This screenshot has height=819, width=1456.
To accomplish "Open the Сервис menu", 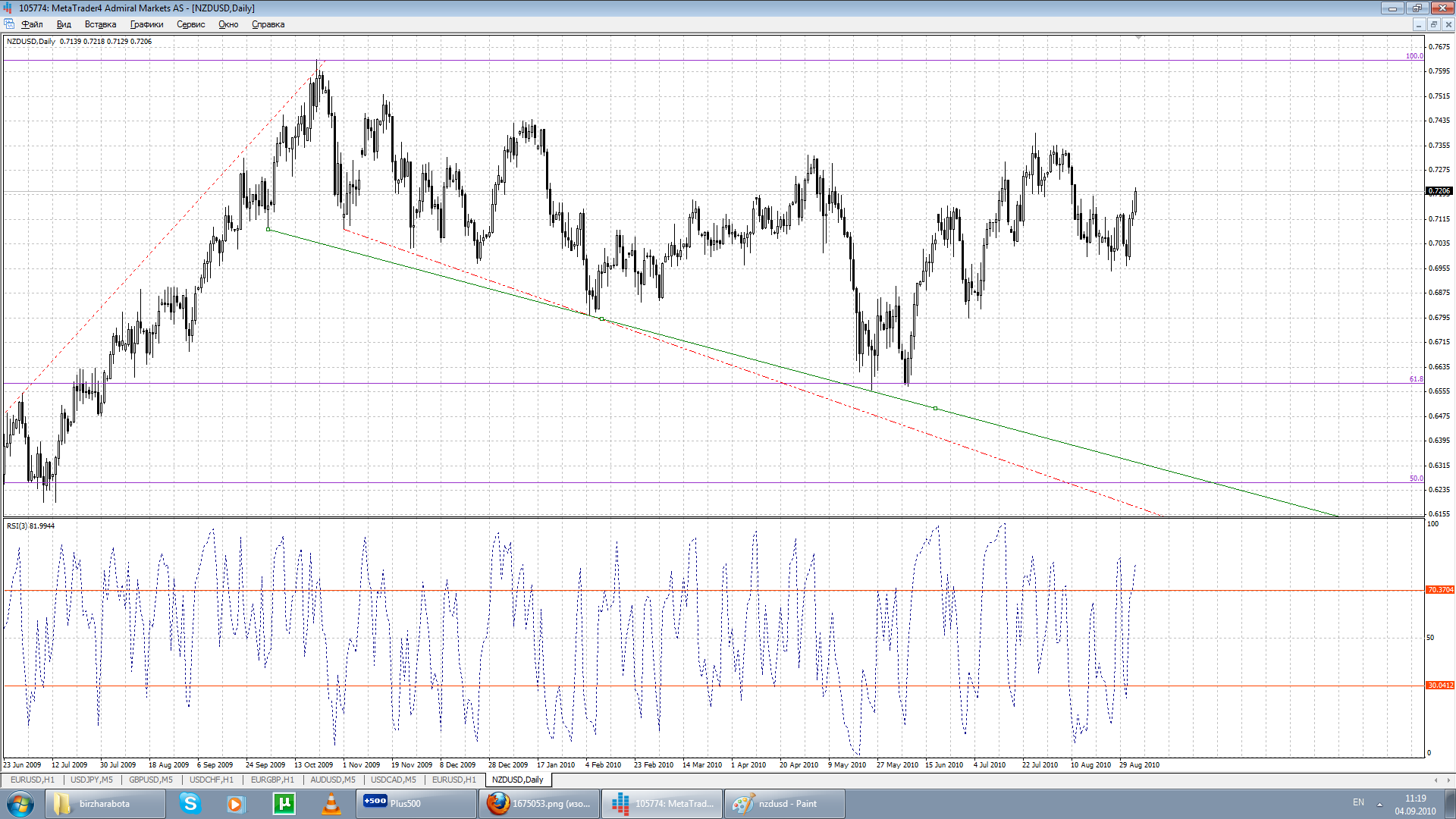I will coord(190,24).
